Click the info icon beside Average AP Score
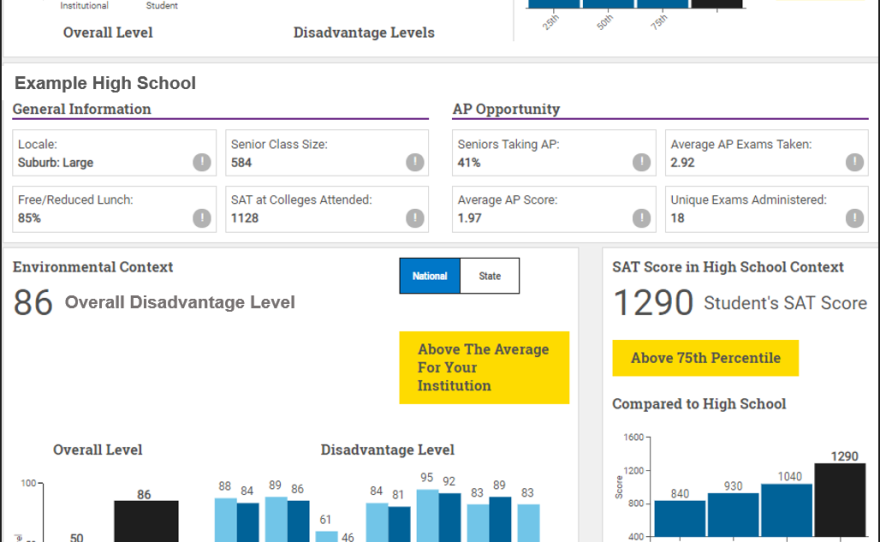 (x=641, y=218)
